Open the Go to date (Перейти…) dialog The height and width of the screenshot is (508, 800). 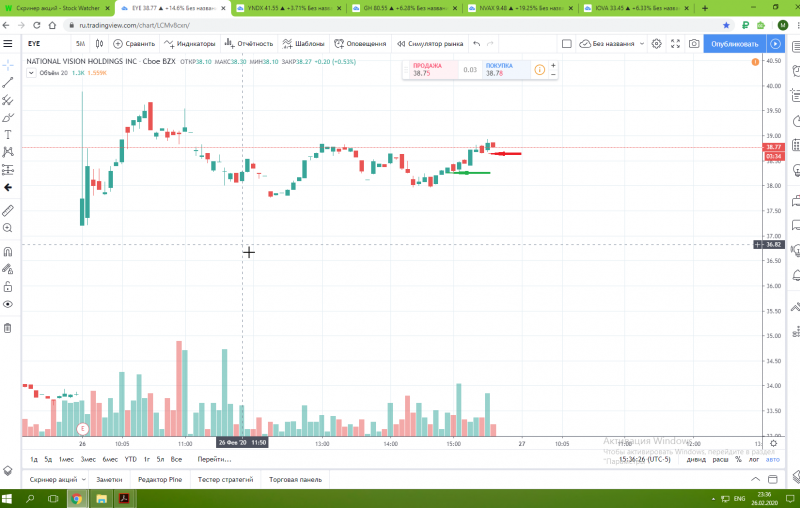214,459
